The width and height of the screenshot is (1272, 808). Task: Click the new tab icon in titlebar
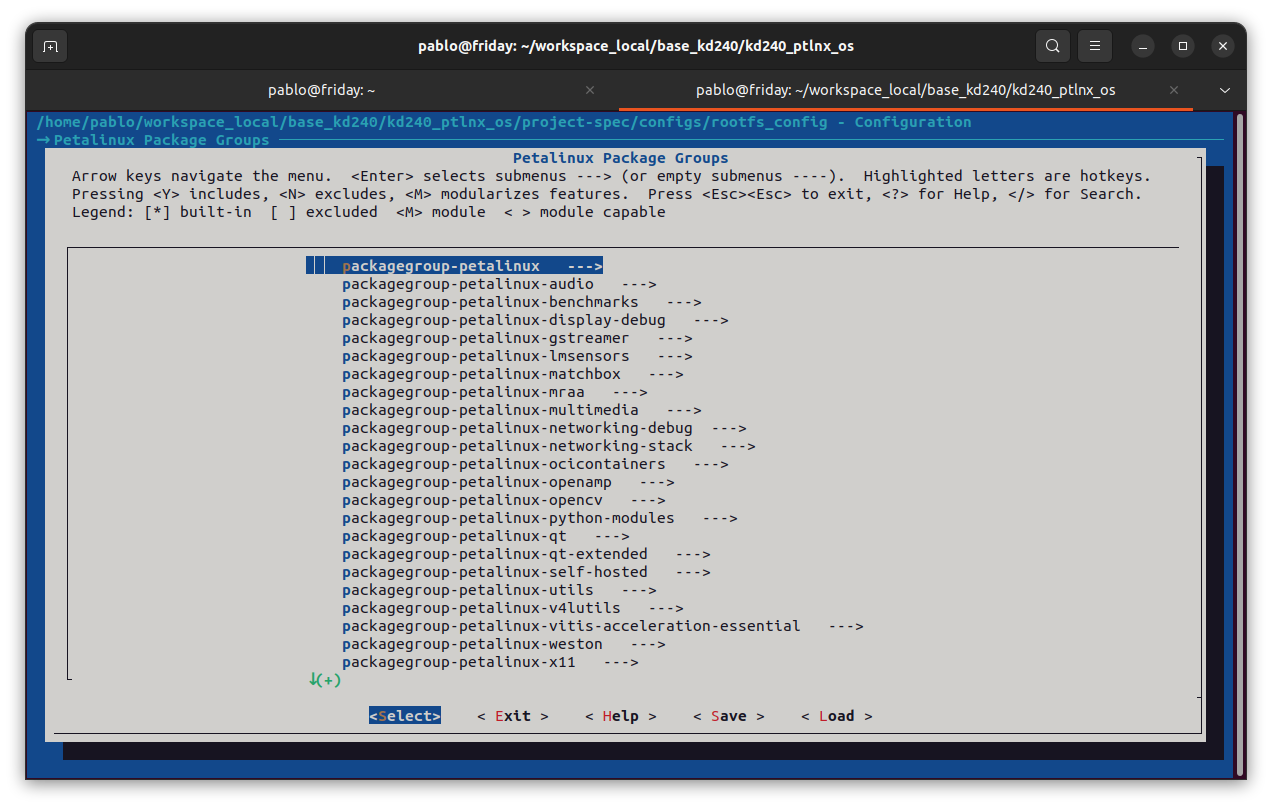(51, 46)
